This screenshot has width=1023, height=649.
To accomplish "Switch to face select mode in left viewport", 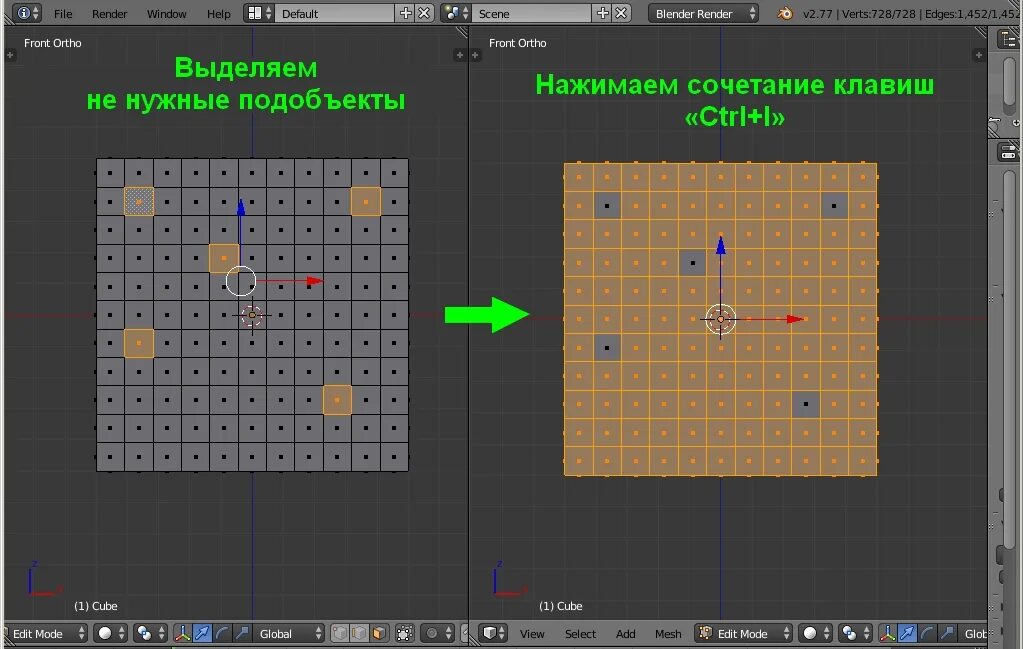I will click(379, 633).
